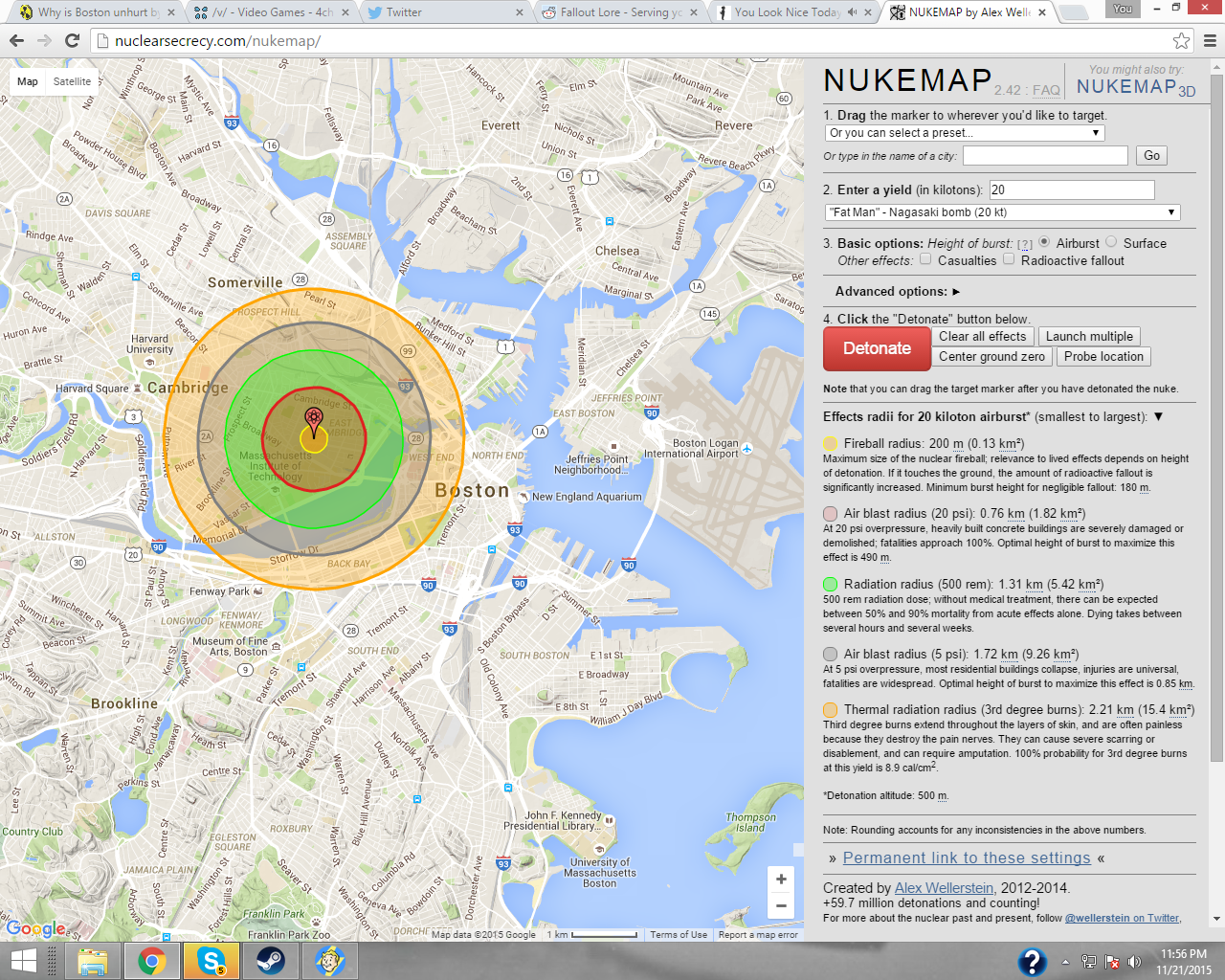Click the browser forward arrow

44,40
